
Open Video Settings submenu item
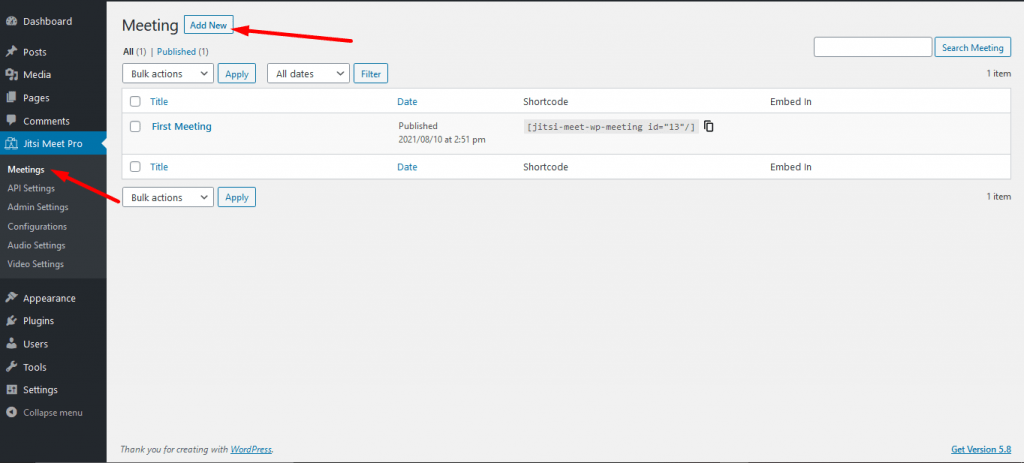36,264
